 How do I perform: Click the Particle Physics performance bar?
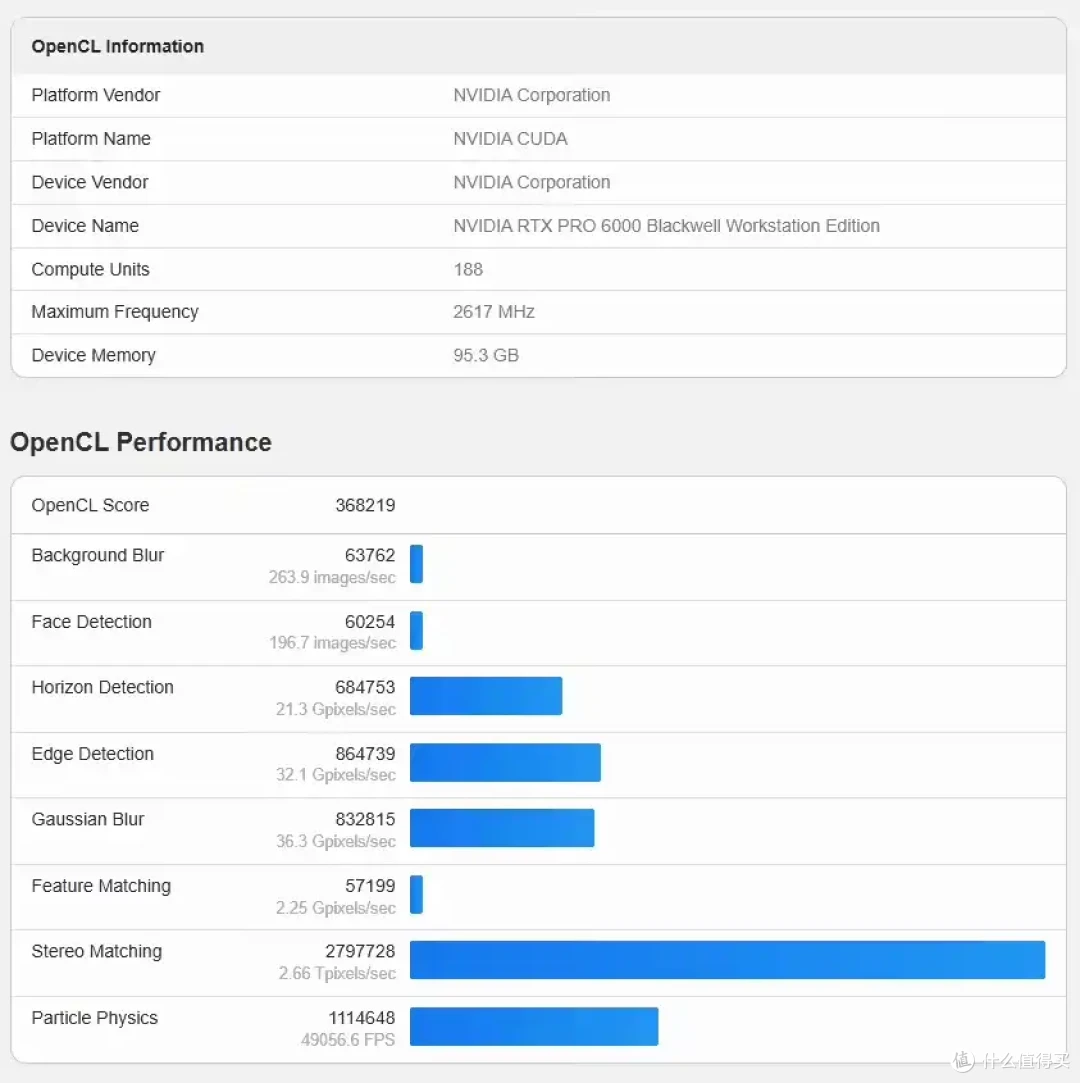pyautogui.click(x=534, y=1026)
